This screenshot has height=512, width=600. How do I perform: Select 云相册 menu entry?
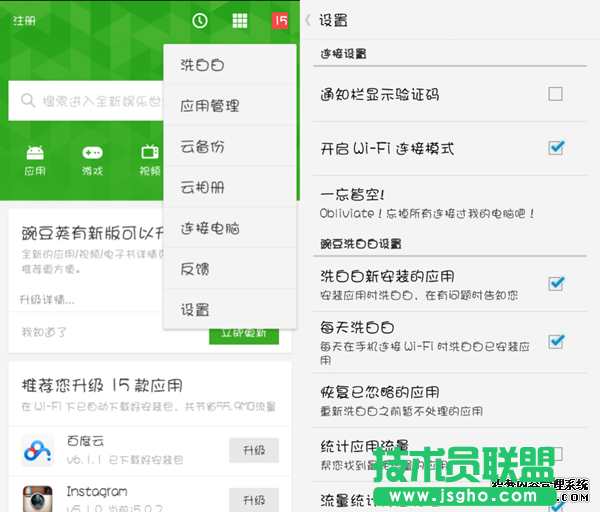(x=230, y=187)
